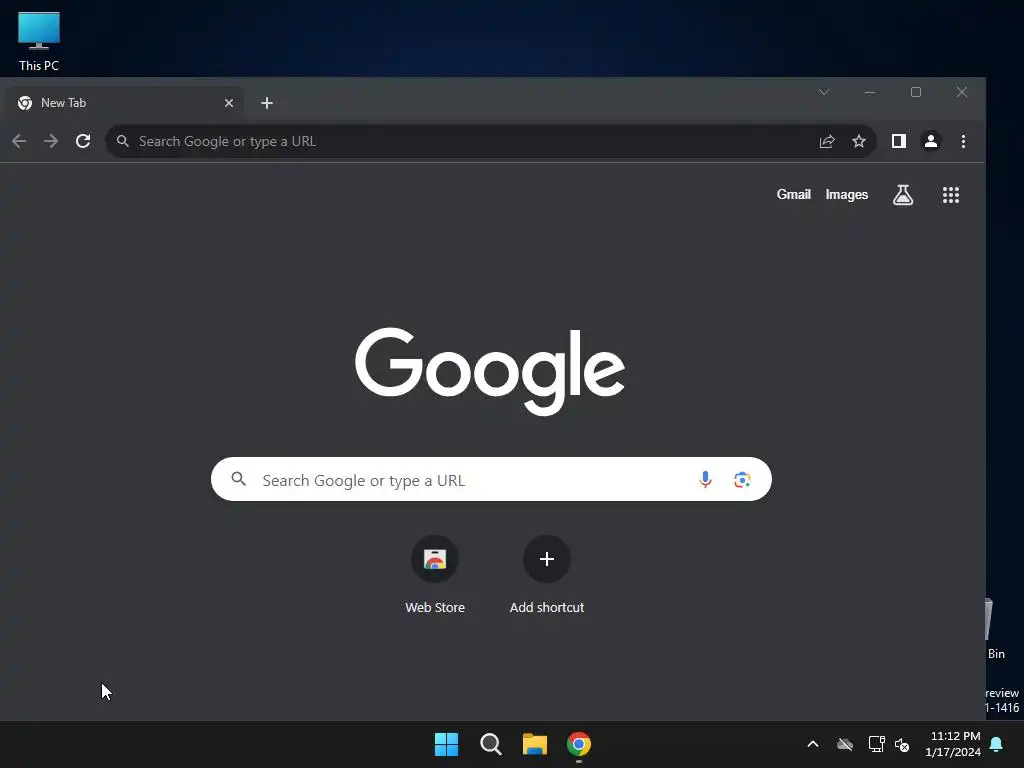Open the taskbar clock and date
Screen dimensions: 1024x768
[x=953, y=744]
